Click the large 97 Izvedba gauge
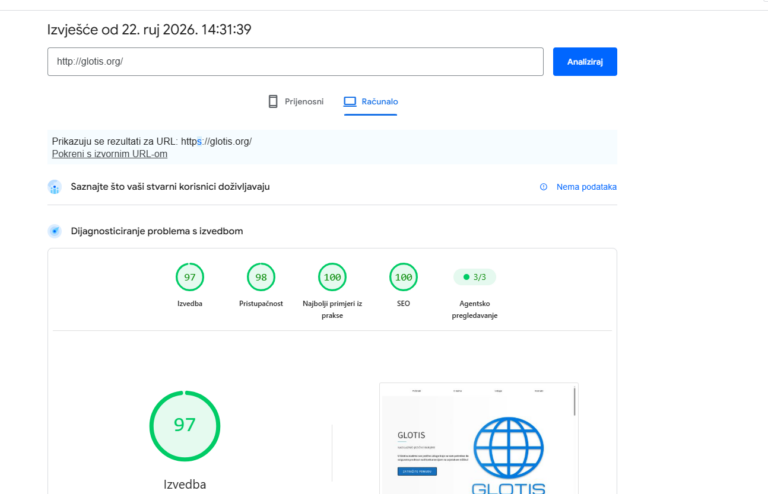Screen dimensions: 768x494 (185, 426)
